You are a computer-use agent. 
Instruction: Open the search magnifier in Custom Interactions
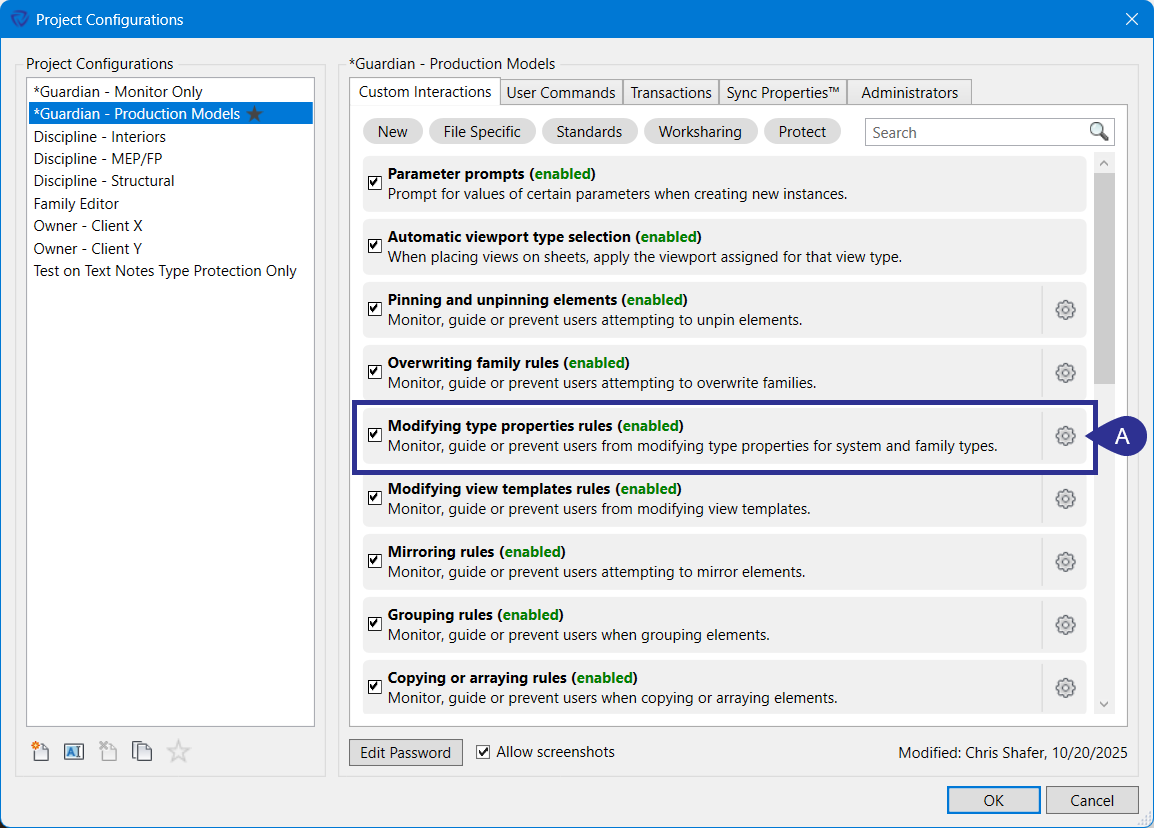point(1098,131)
